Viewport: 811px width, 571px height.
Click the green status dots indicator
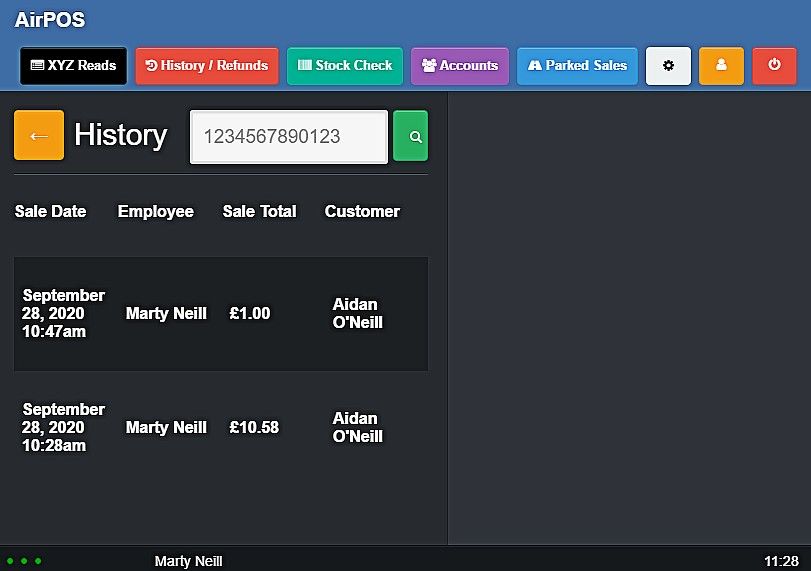(24, 561)
